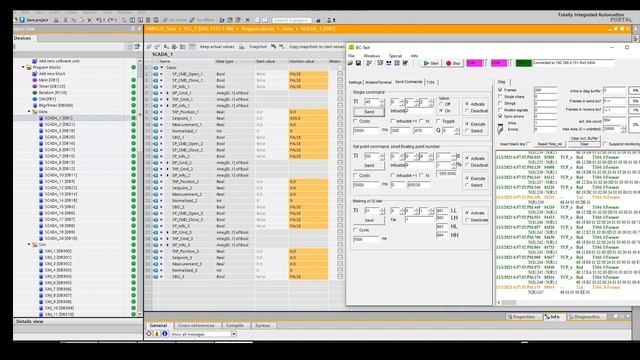This screenshot has height=360, width=640.
Task: Expand the DP_Info_2 array row
Action: [167, 175]
